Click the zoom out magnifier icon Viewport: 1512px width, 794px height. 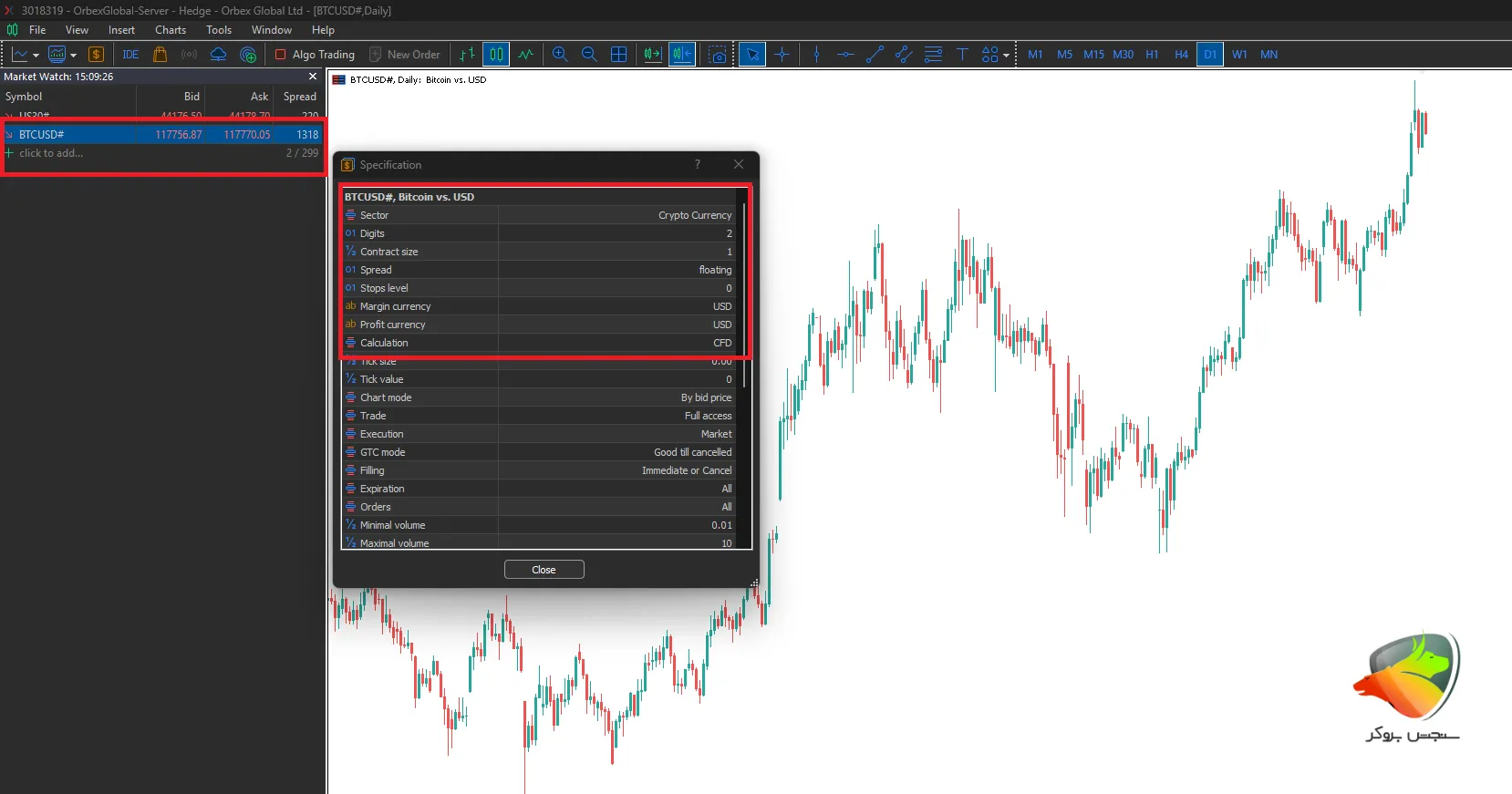589,55
